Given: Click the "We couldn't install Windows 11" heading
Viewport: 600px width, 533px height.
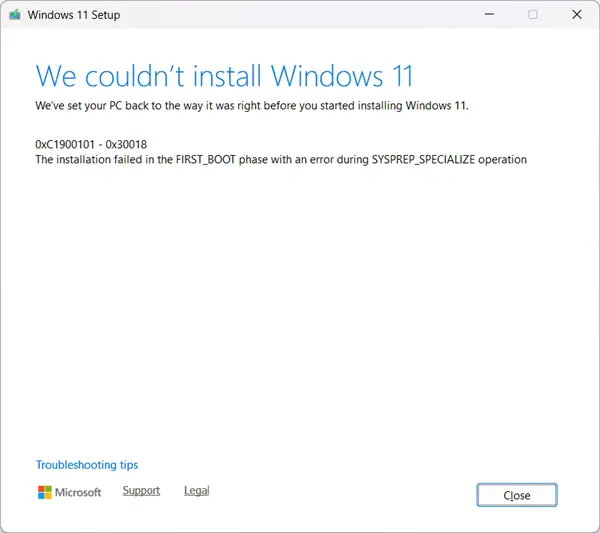Looking at the screenshot, I should click(225, 76).
